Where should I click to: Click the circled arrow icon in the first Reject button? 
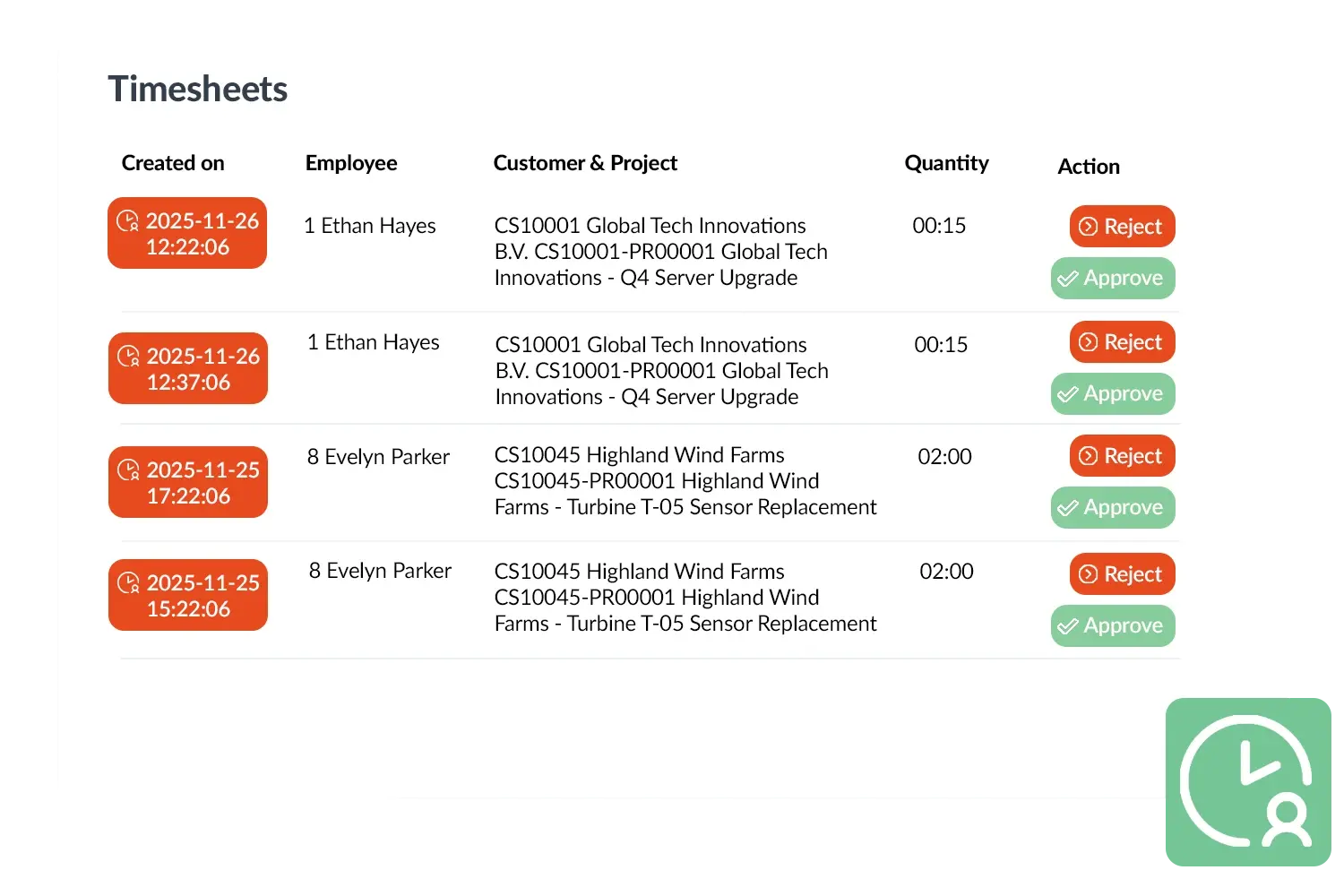click(x=1087, y=227)
